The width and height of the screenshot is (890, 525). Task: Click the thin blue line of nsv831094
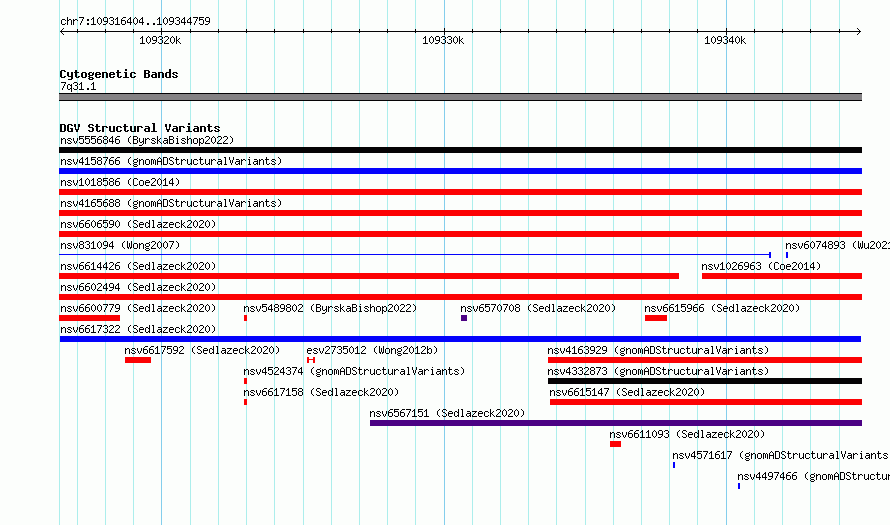(x=415, y=255)
